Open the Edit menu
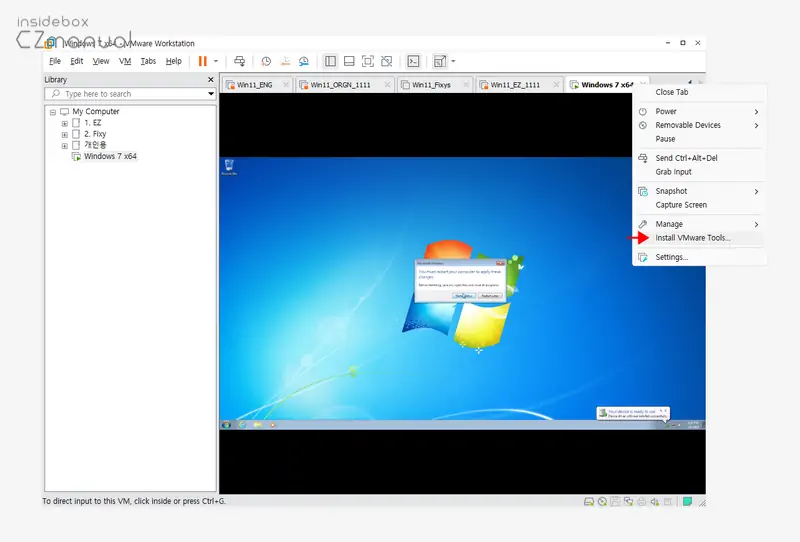 point(77,61)
